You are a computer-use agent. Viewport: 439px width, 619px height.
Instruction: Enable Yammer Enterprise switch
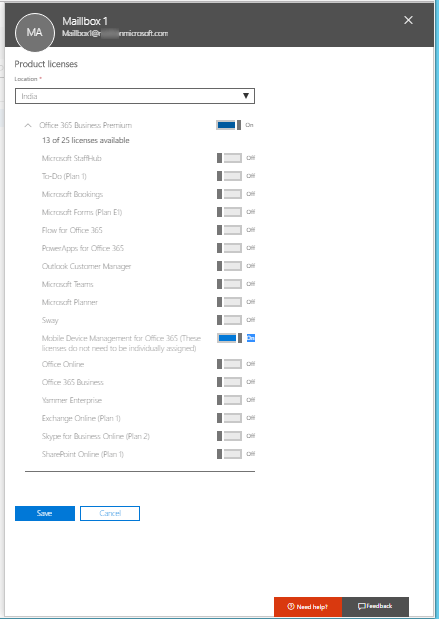pos(229,400)
